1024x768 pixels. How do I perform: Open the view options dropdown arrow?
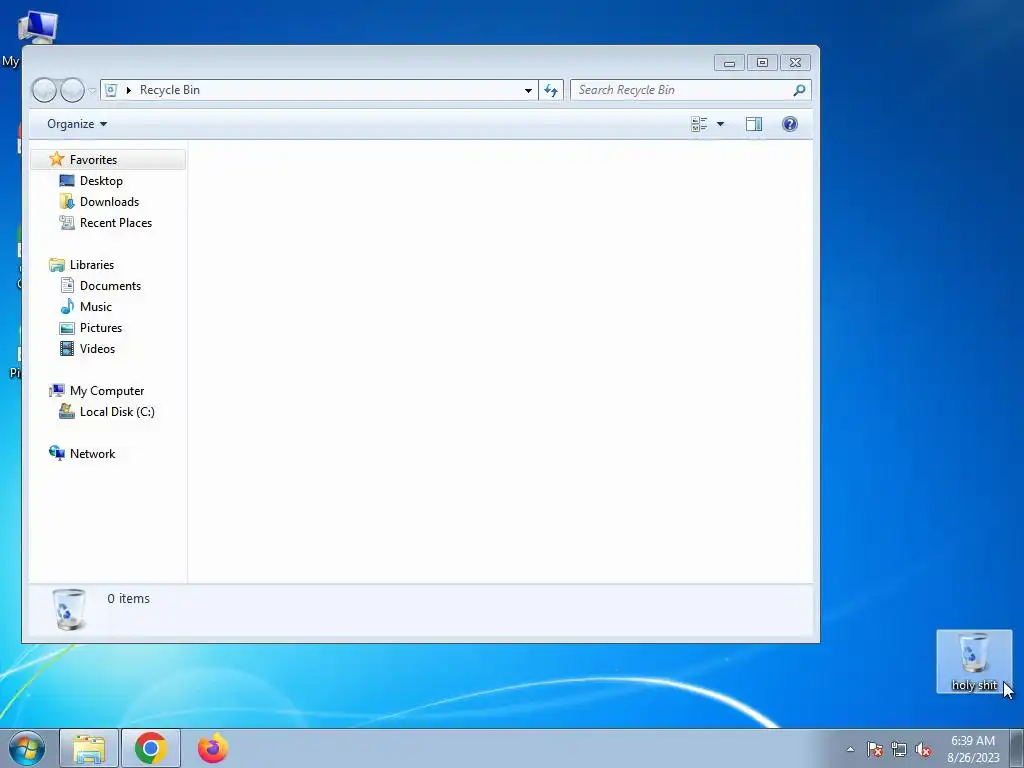(x=720, y=124)
